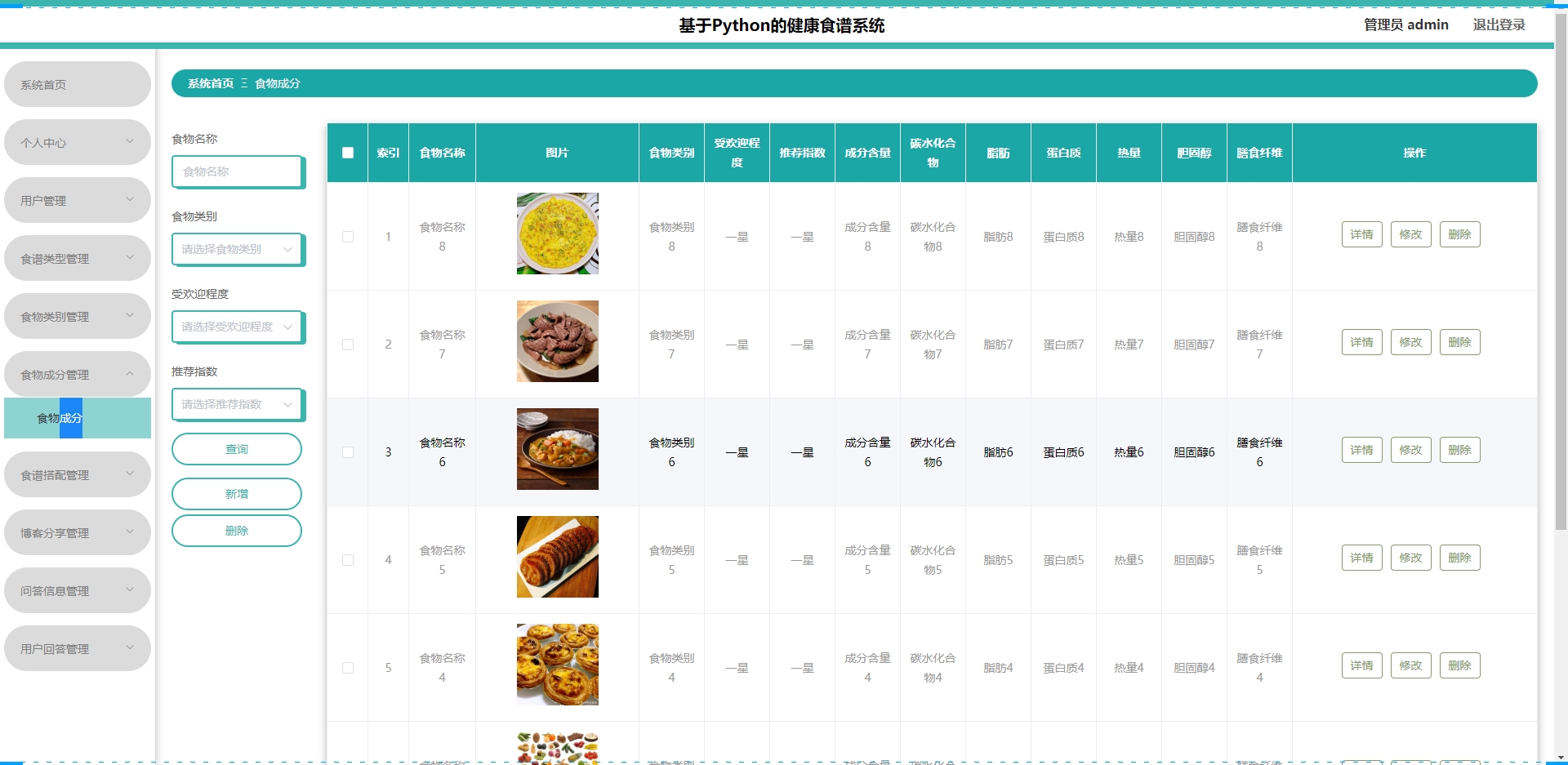Click the scrollbar up arrow

coord(1561,6)
